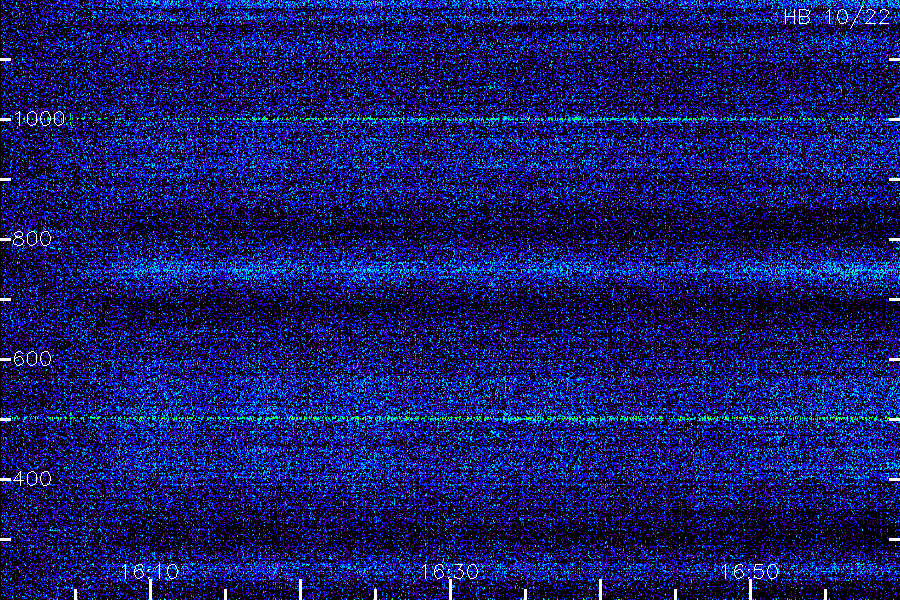Click the time tick mark below 16:50

click(750, 590)
